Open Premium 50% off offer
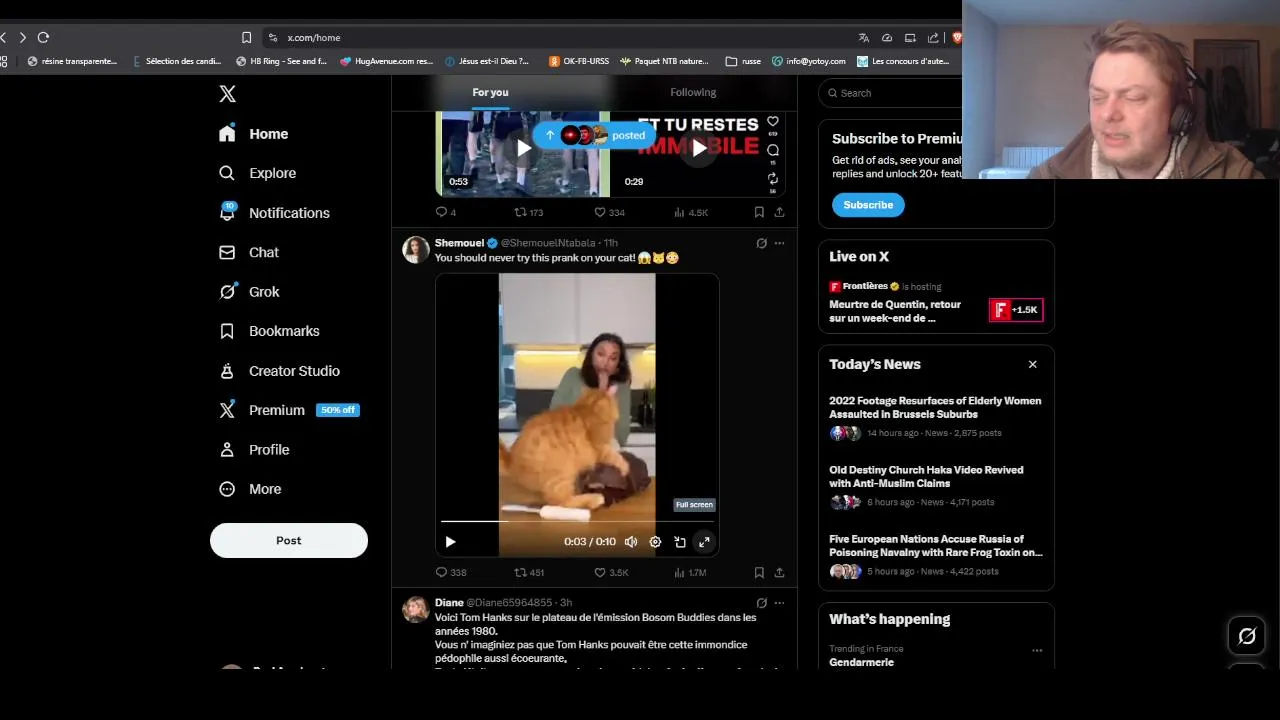1280x720 pixels. click(290, 410)
